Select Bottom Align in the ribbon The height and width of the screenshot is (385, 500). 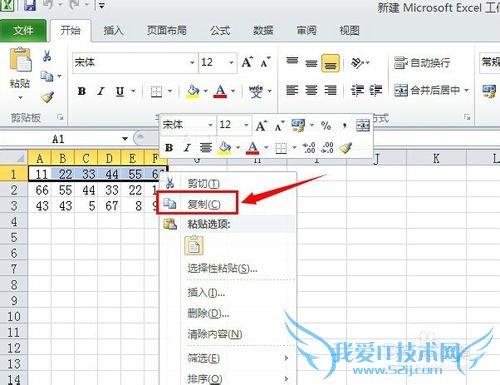(x=330, y=63)
